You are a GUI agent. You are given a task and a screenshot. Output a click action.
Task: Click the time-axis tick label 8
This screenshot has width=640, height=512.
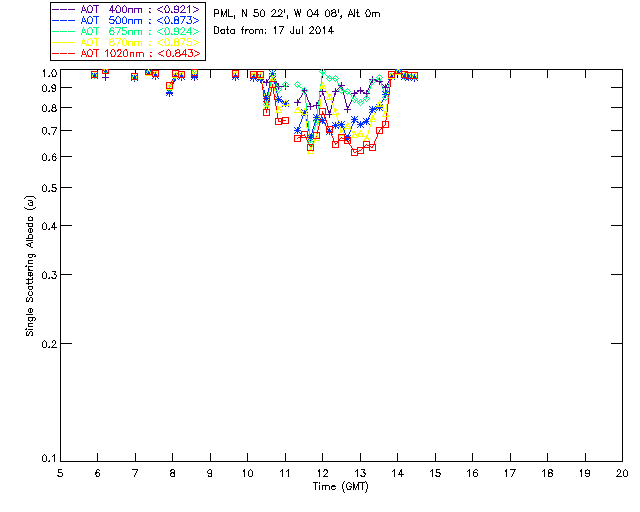click(x=173, y=473)
